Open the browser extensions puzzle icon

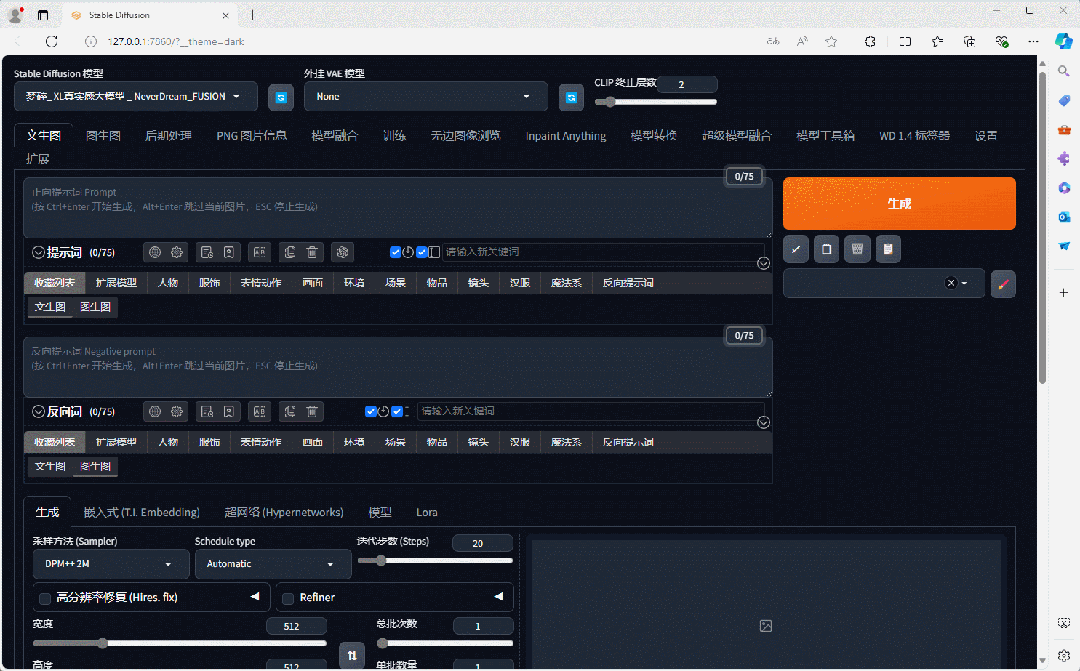[870, 41]
